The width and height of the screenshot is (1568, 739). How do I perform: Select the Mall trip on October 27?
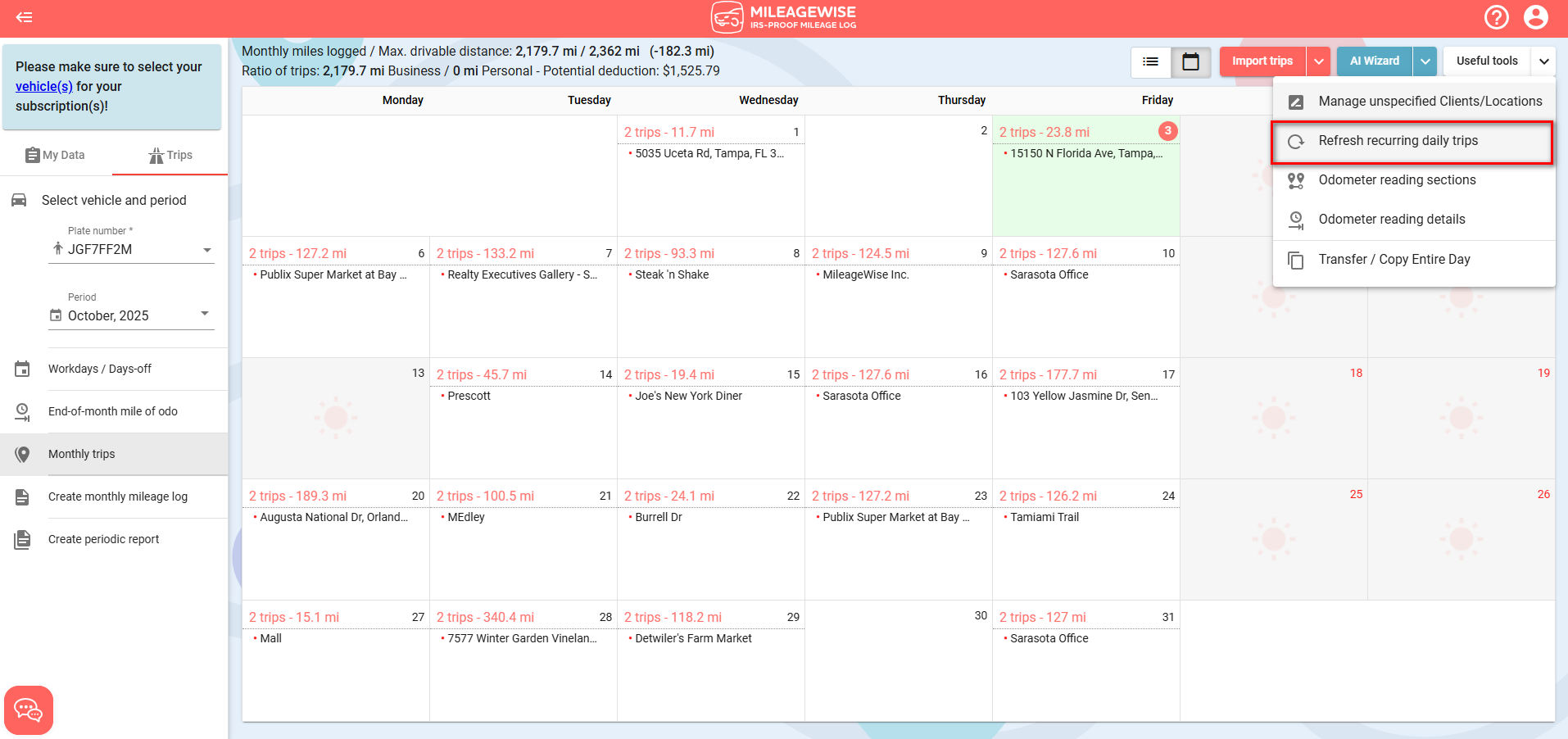(x=270, y=638)
